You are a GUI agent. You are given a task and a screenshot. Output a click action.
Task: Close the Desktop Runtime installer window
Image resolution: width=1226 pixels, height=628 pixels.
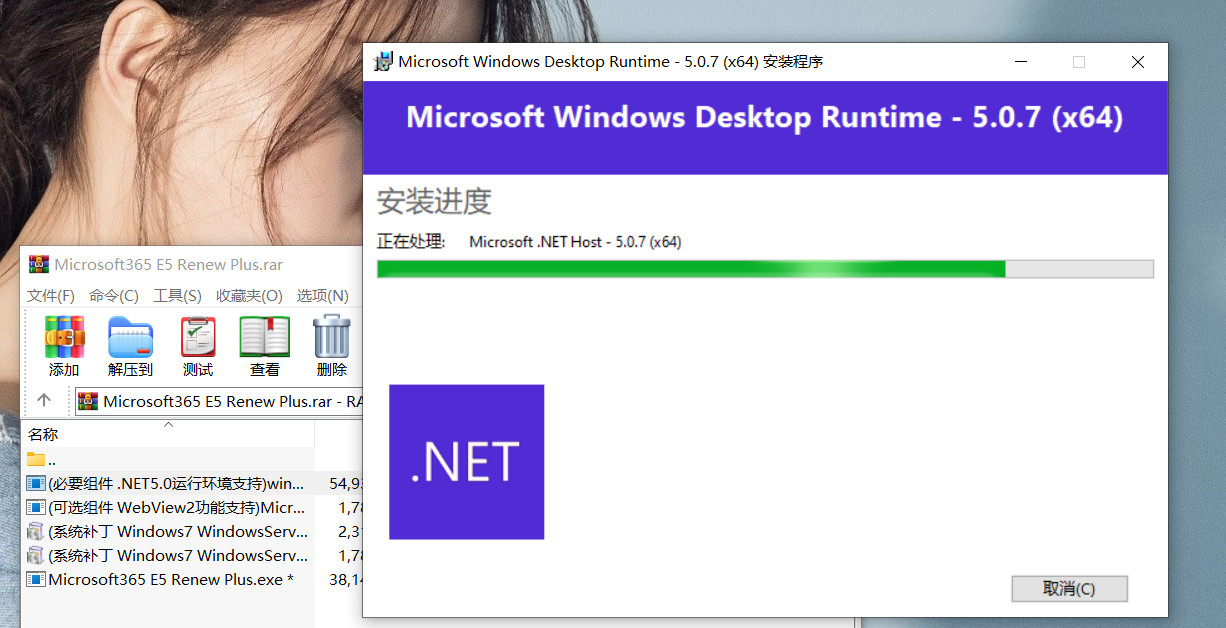tap(1137, 62)
